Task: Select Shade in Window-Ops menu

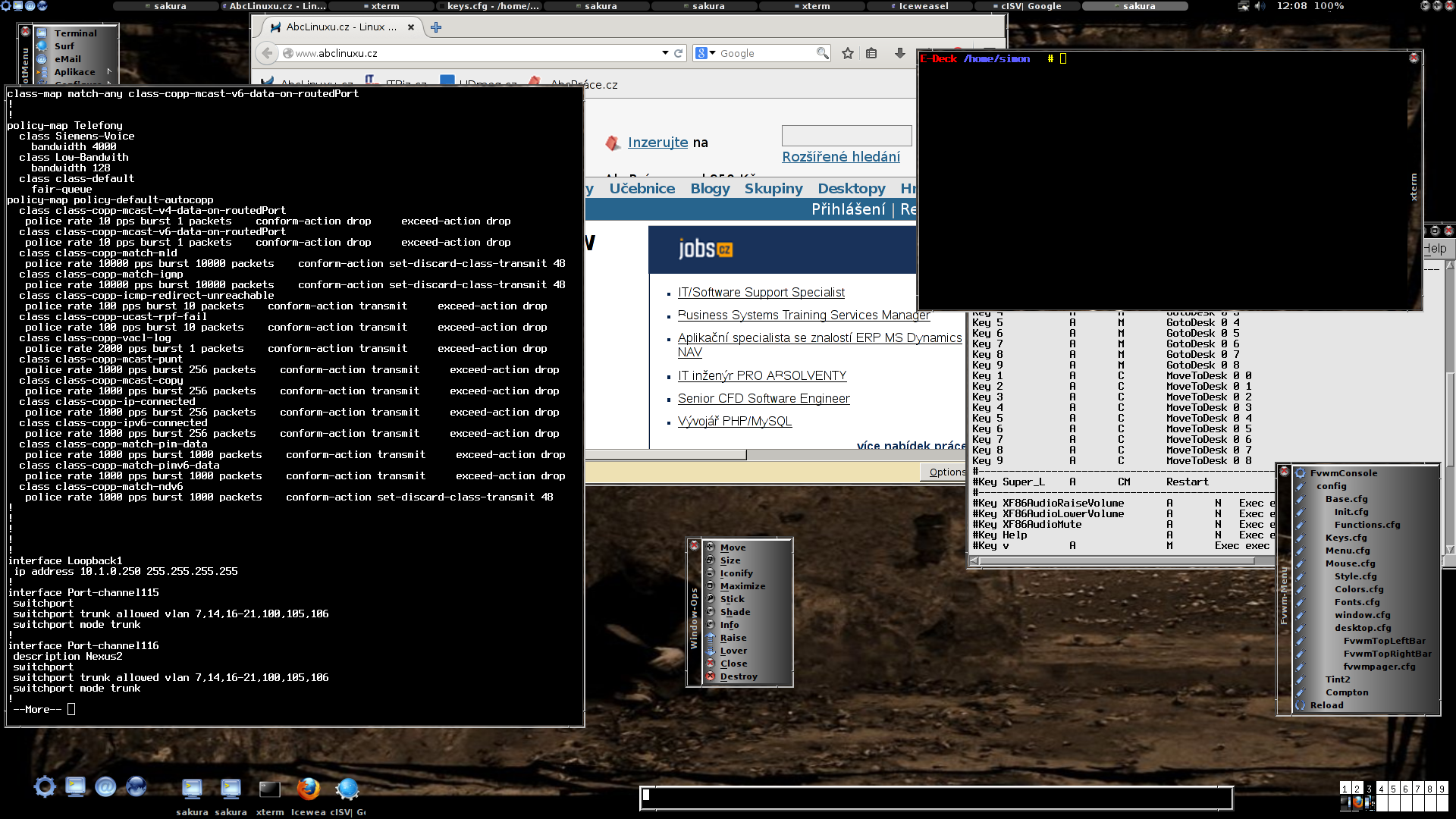Action: coord(735,612)
